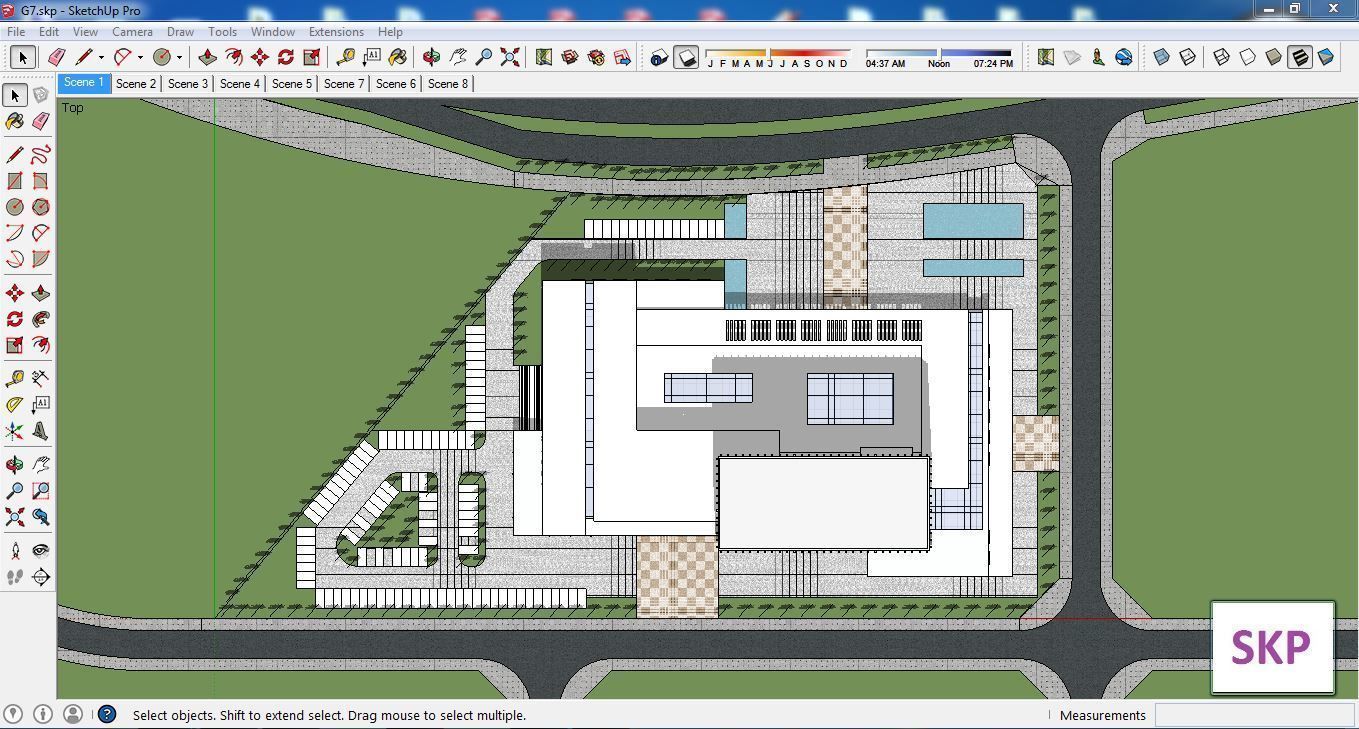The height and width of the screenshot is (729, 1359).
Task: Toggle Shaded With Textures style
Action: click(1300, 57)
